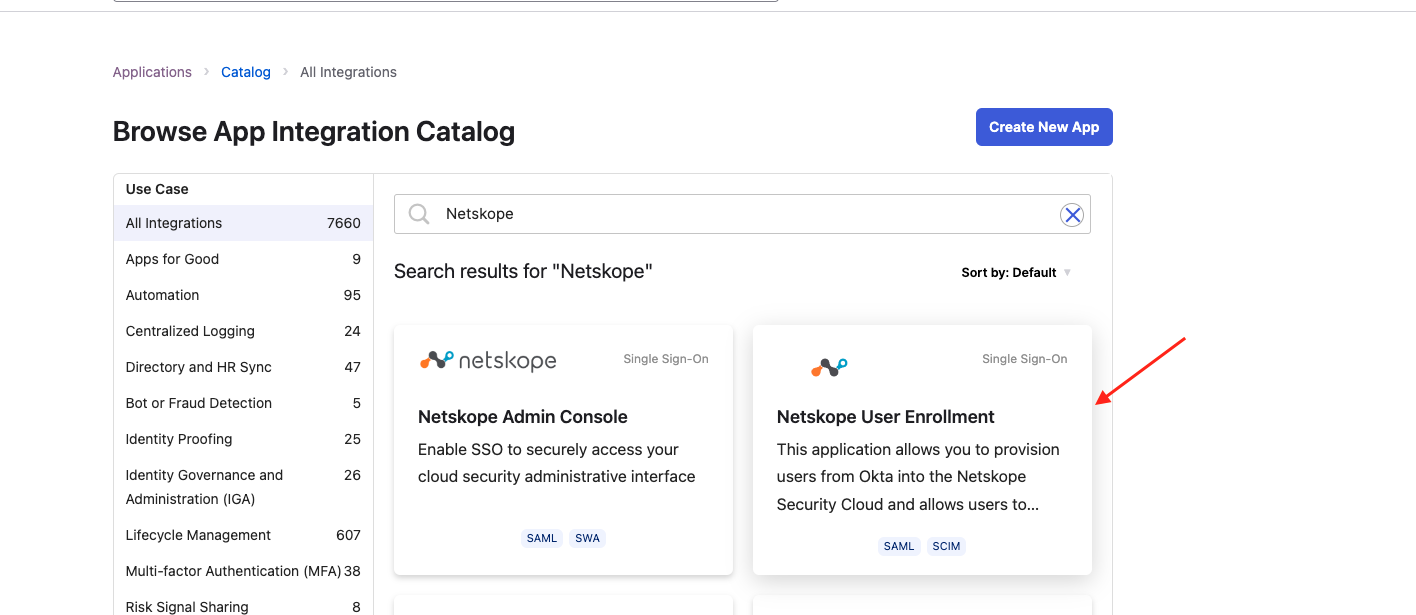Click All Integrations breadcrumb text
Viewport: 1416px width, 615px height.
click(348, 72)
